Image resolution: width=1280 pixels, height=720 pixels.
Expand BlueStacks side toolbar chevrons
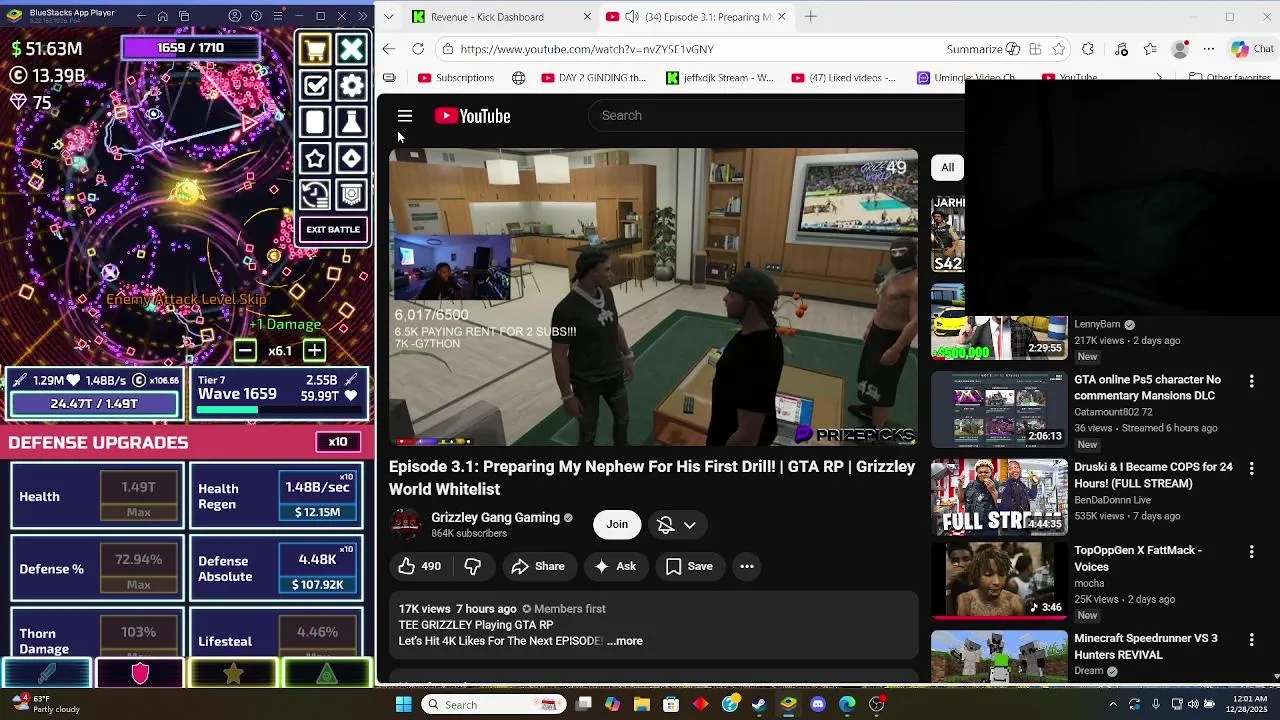[363, 16]
